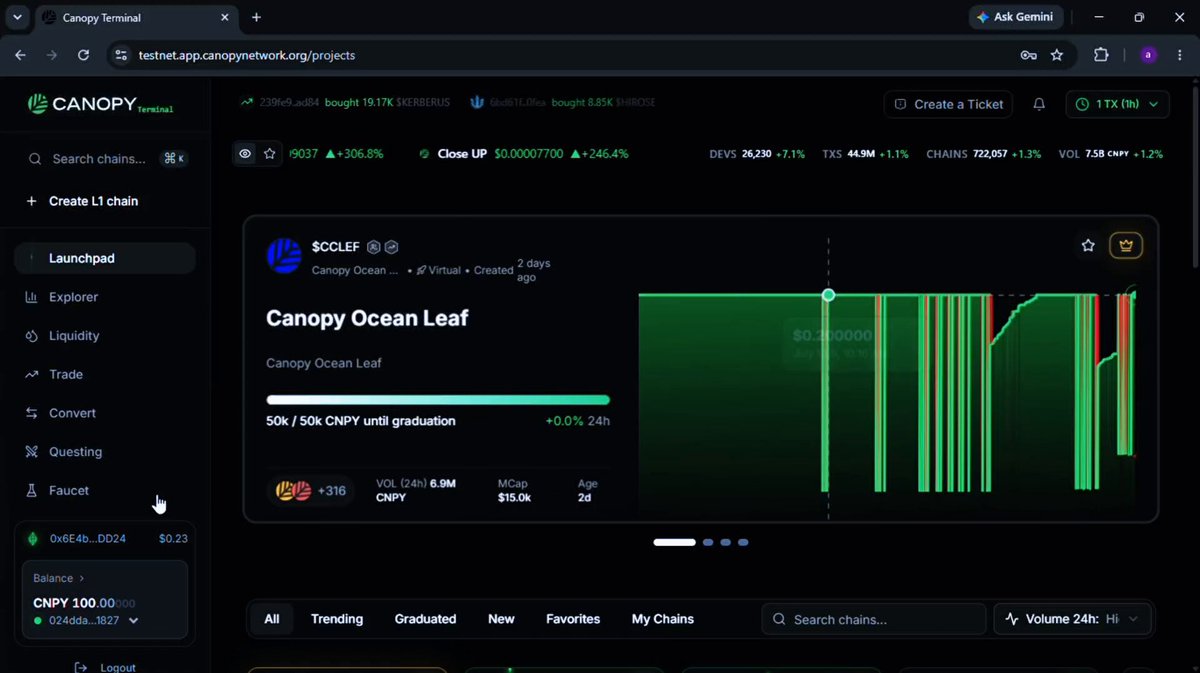This screenshot has height=673, width=1200.
Task: Click the notifications bell icon
Action: coord(1039,104)
